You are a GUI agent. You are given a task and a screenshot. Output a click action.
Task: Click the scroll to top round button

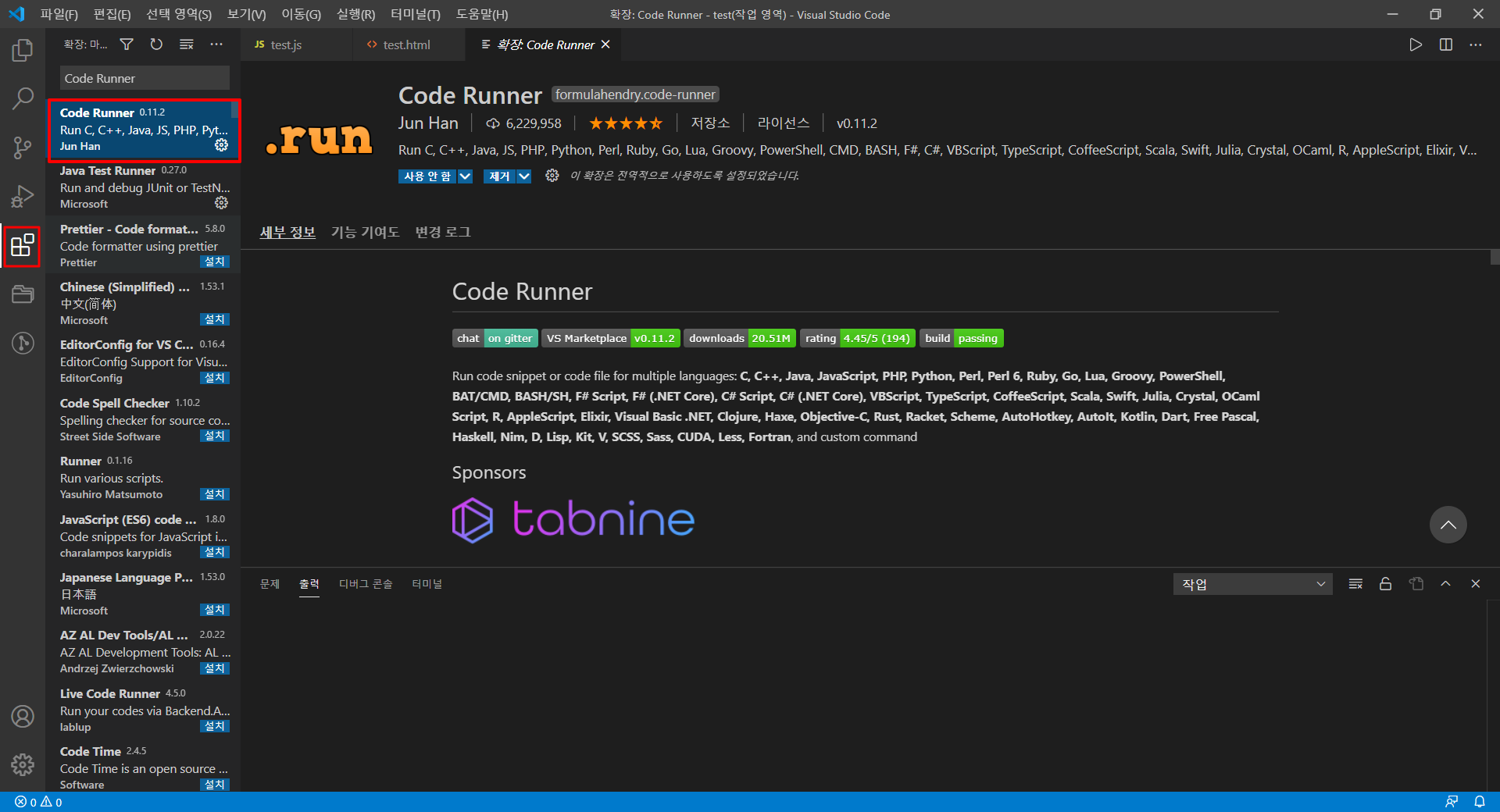point(1448,525)
